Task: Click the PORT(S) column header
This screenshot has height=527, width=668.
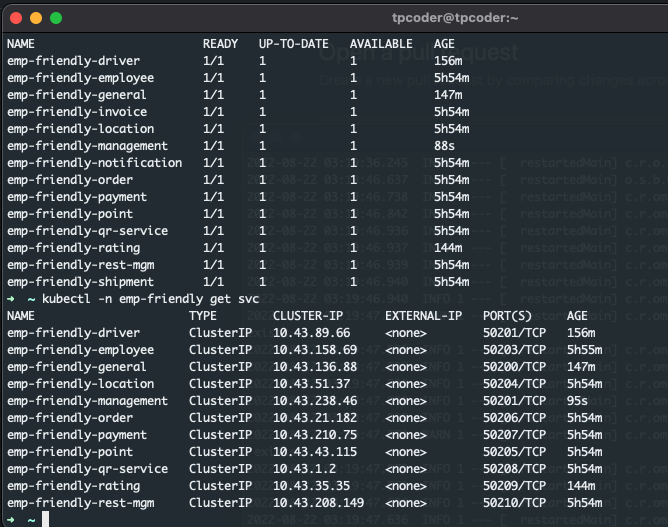Action: (x=507, y=316)
